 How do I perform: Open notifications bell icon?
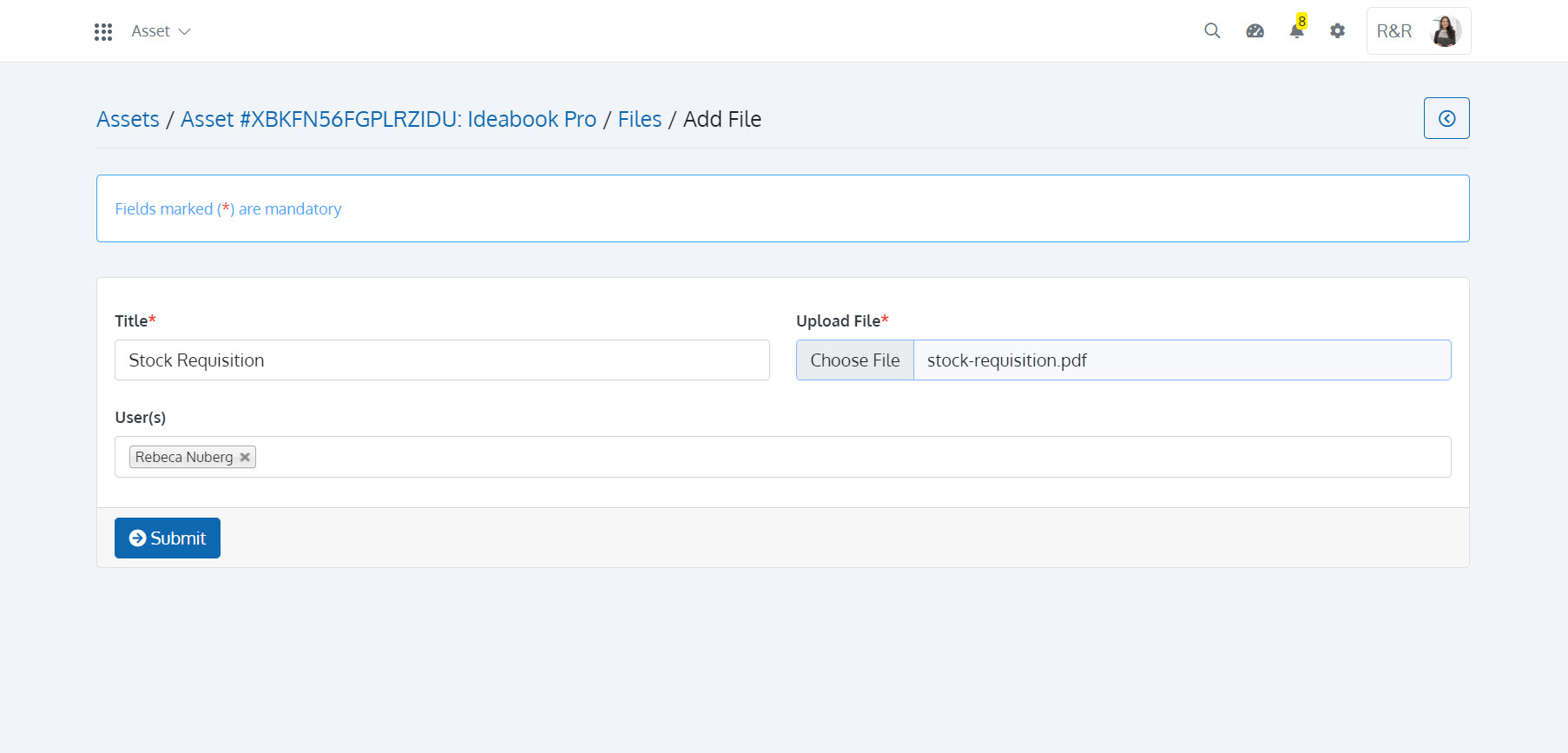click(x=1295, y=33)
